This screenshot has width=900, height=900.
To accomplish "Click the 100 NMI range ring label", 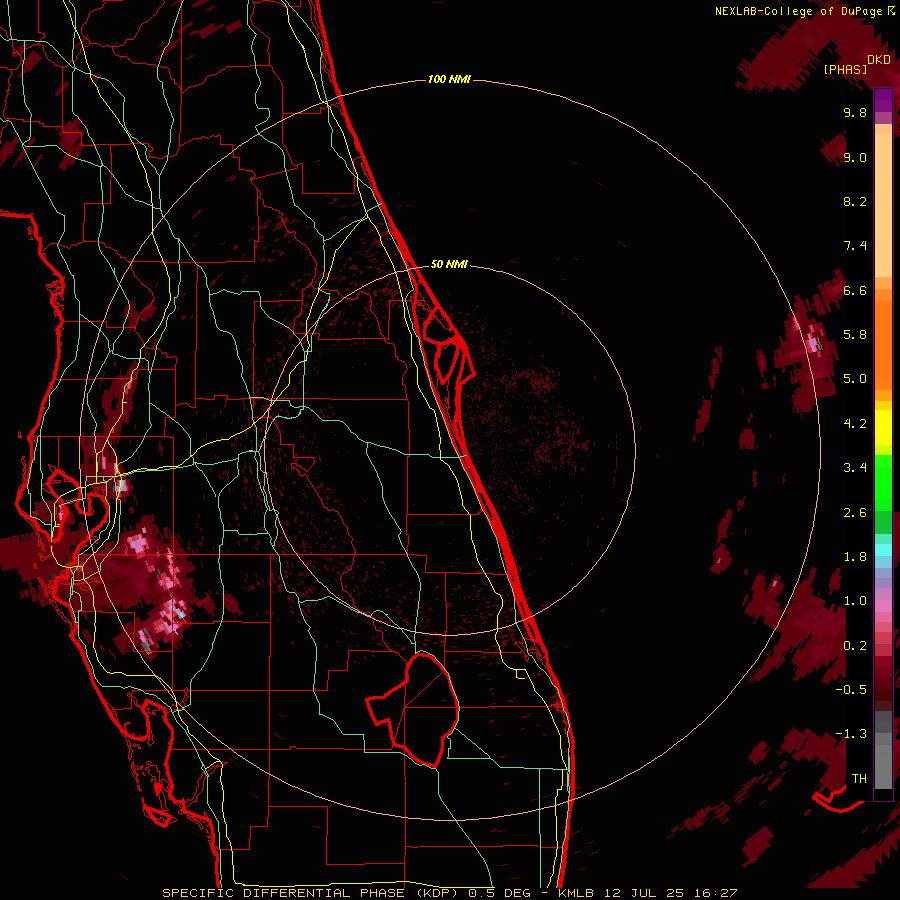I will [x=449, y=79].
